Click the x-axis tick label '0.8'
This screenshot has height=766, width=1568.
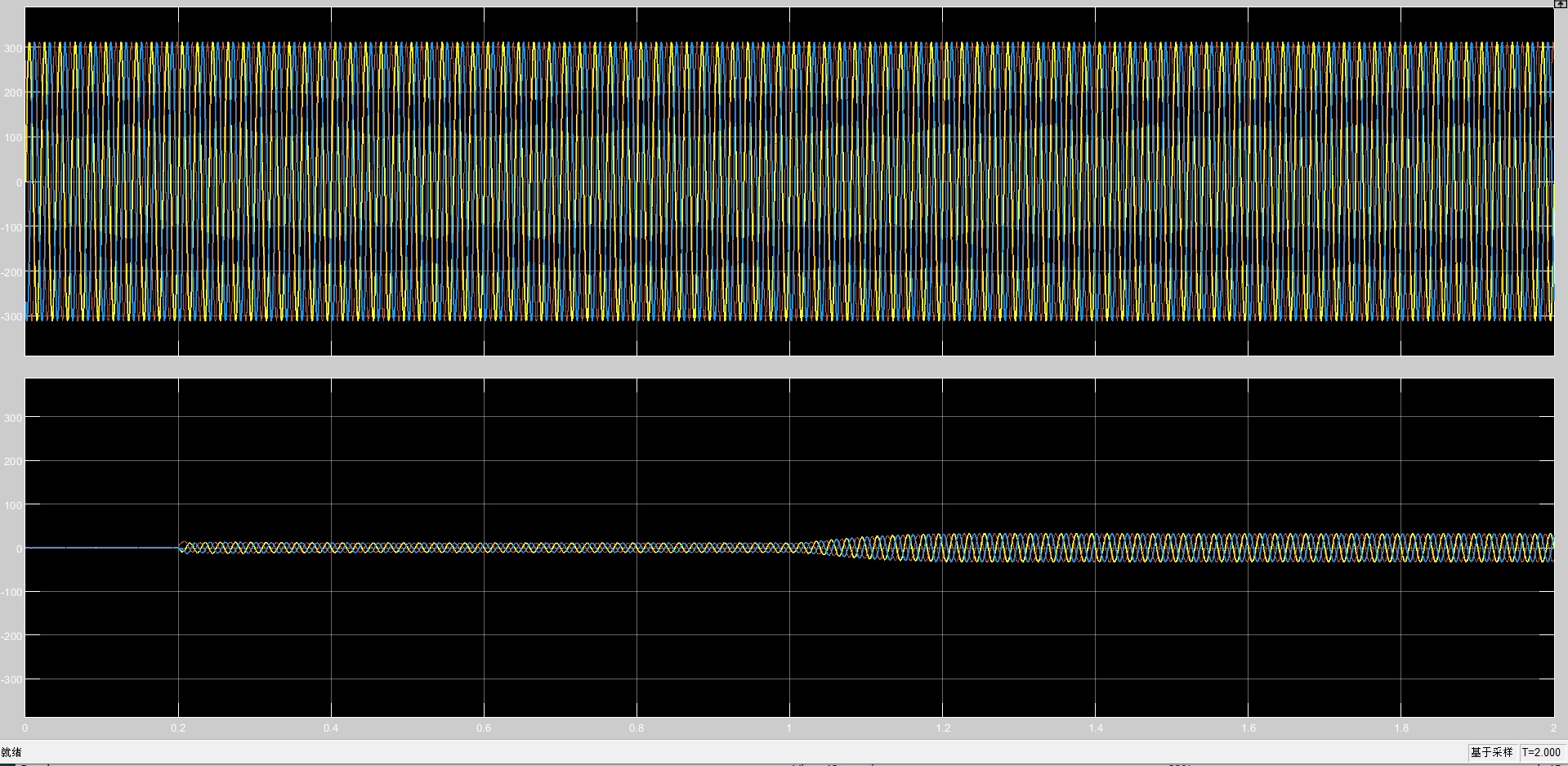tap(637, 728)
